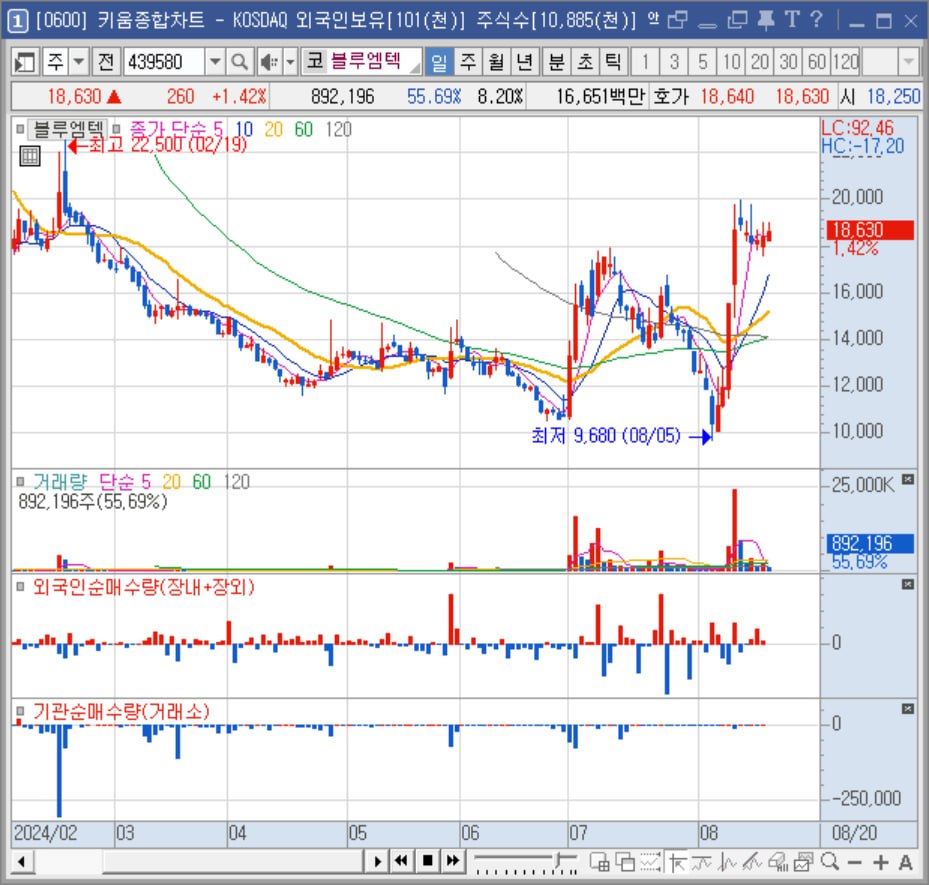Click the crosshair axis tool icon
Image resolution: width=929 pixels, height=885 pixels.
tap(677, 862)
